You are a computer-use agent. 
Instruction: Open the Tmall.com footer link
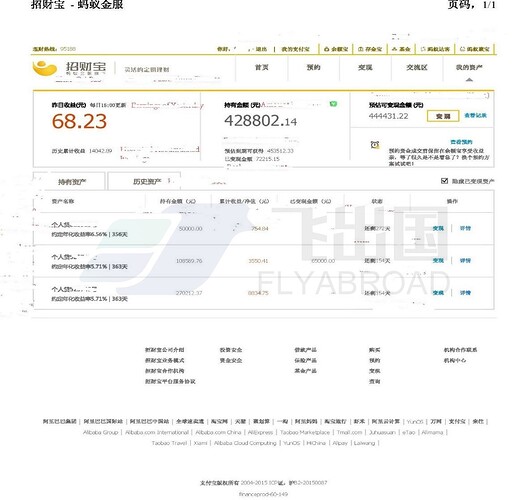coord(349,432)
